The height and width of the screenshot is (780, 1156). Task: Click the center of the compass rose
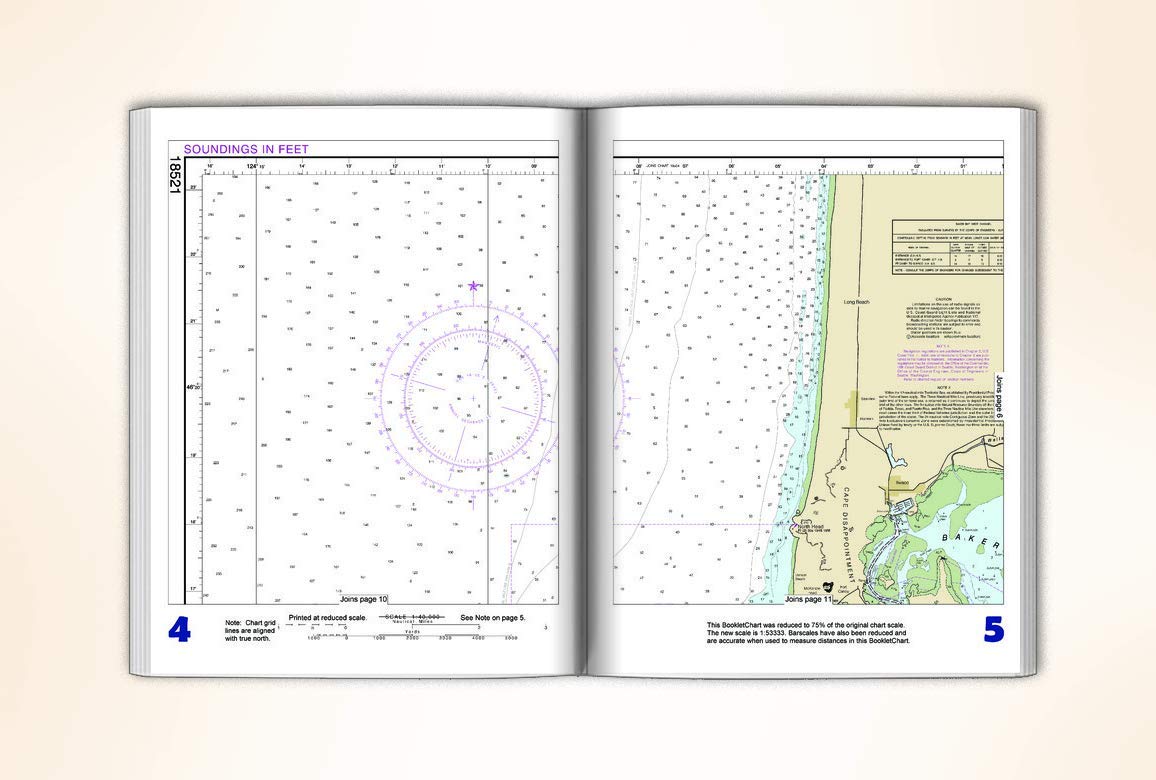473,398
